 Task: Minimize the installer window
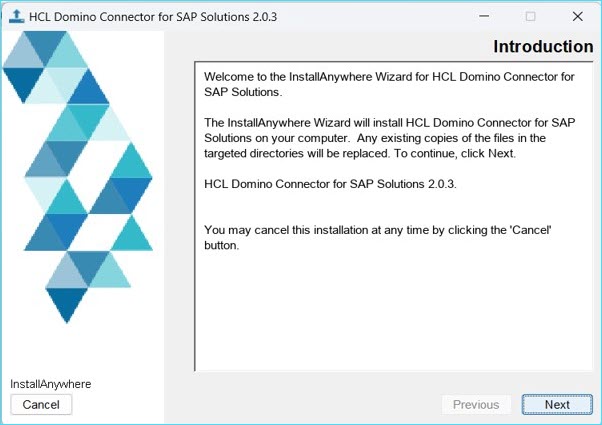pyautogui.click(x=484, y=16)
